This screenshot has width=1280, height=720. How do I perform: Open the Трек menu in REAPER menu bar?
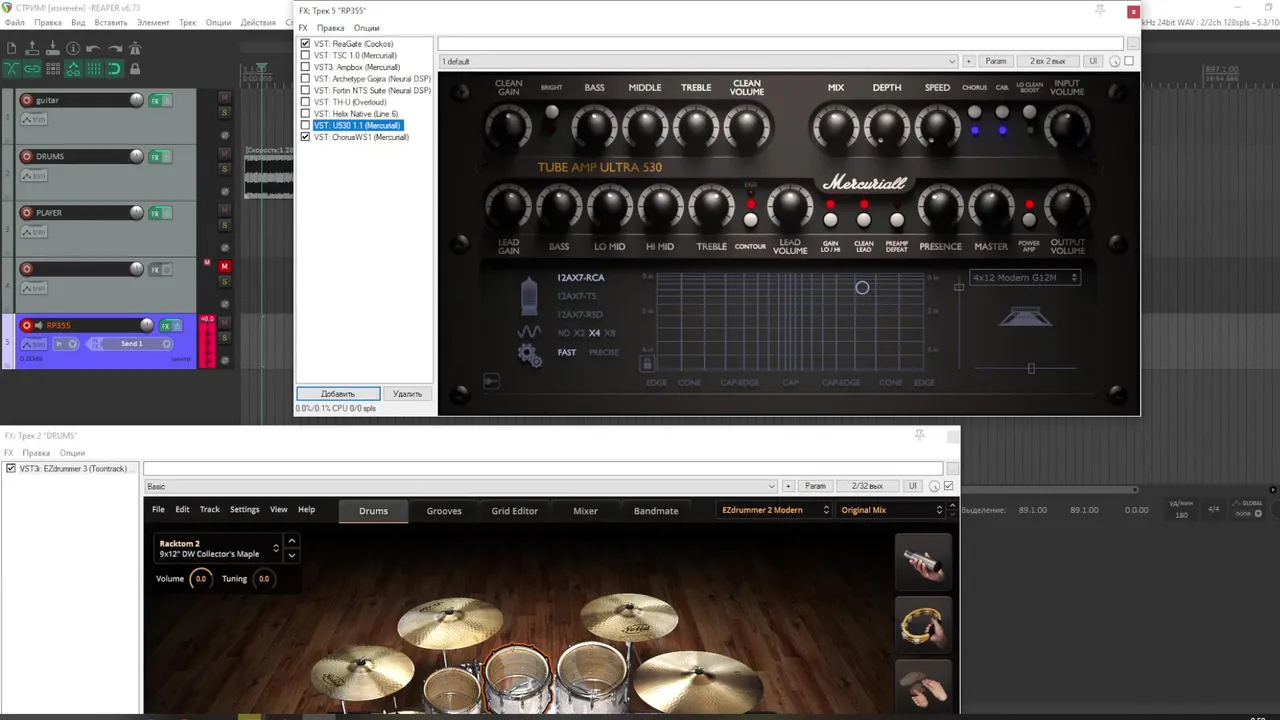[x=188, y=23]
